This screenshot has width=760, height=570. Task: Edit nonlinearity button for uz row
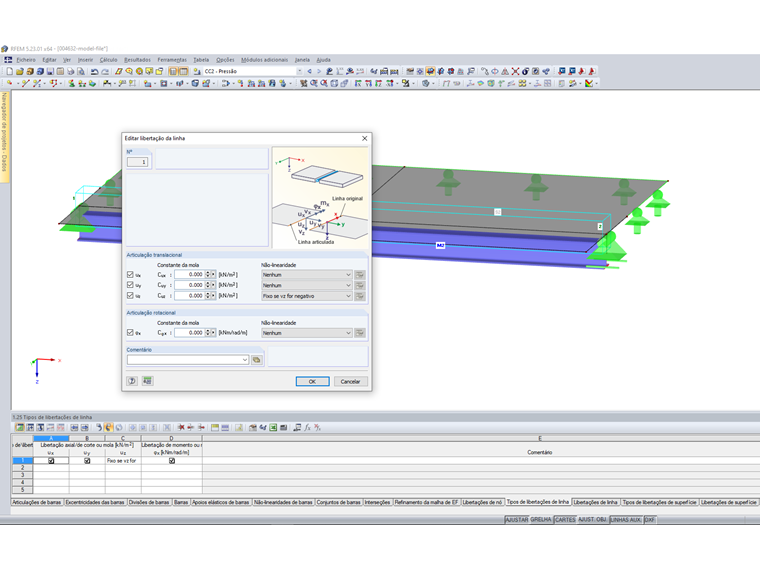360,296
